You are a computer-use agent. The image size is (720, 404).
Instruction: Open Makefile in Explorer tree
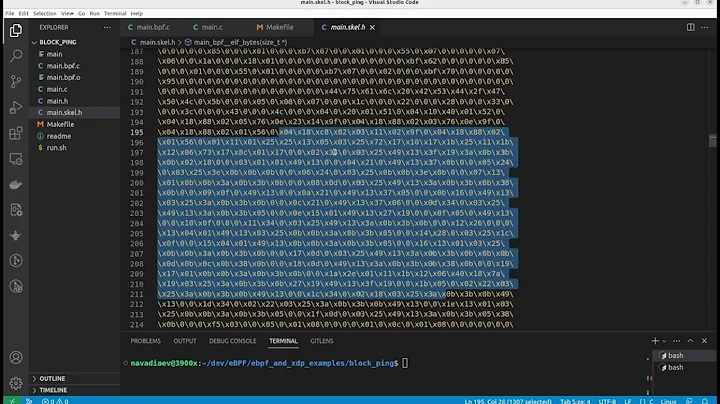point(74,124)
